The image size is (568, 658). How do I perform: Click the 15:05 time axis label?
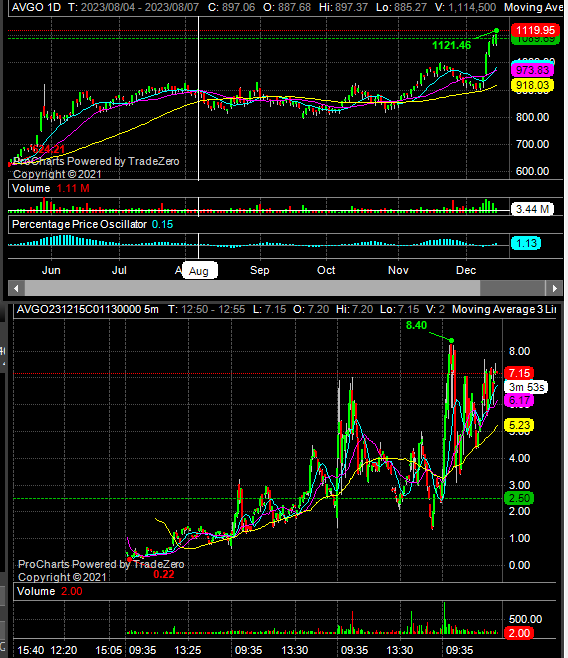(x=109, y=650)
